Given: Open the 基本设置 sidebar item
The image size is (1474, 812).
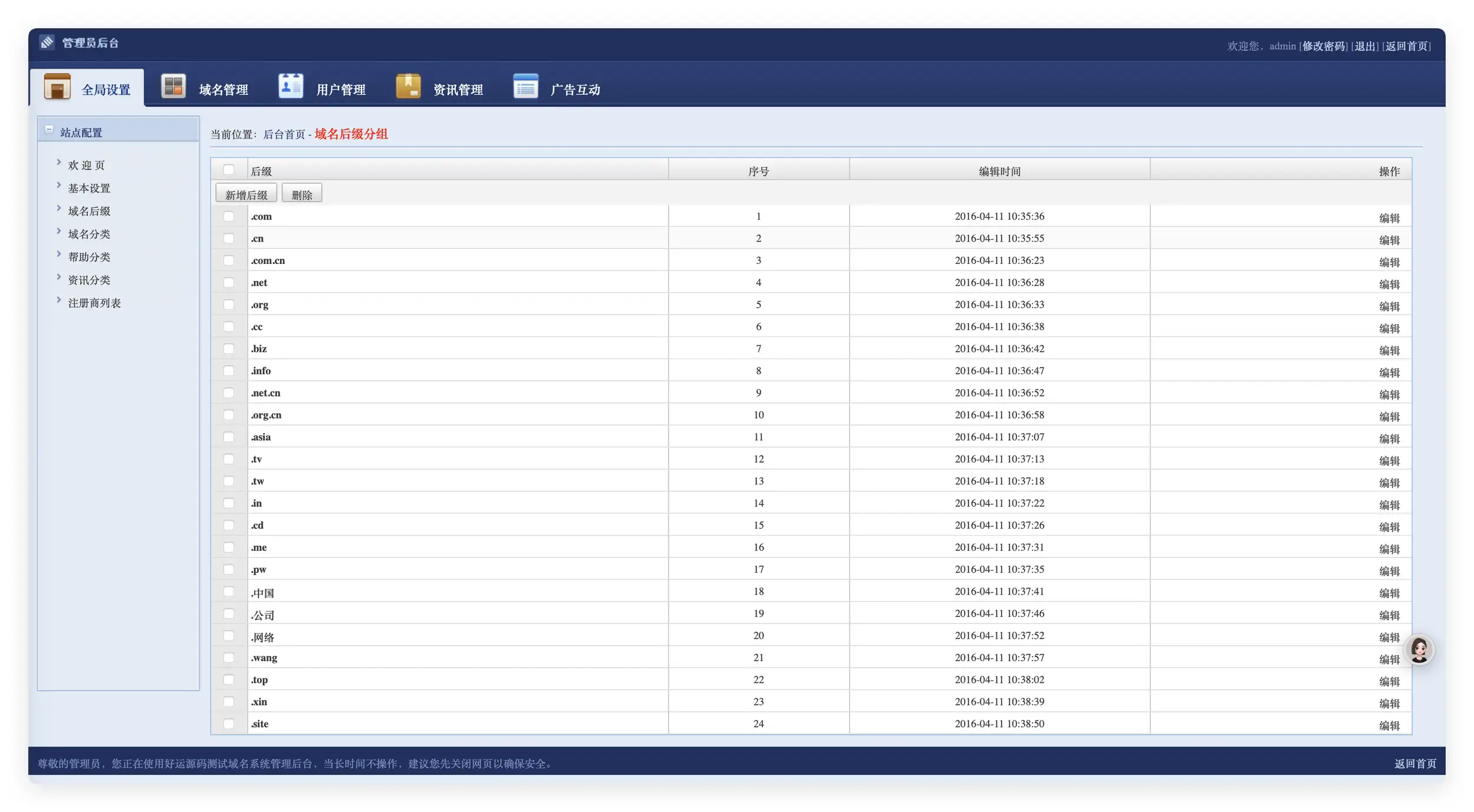Looking at the screenshot, I should [x=89, y=189].
